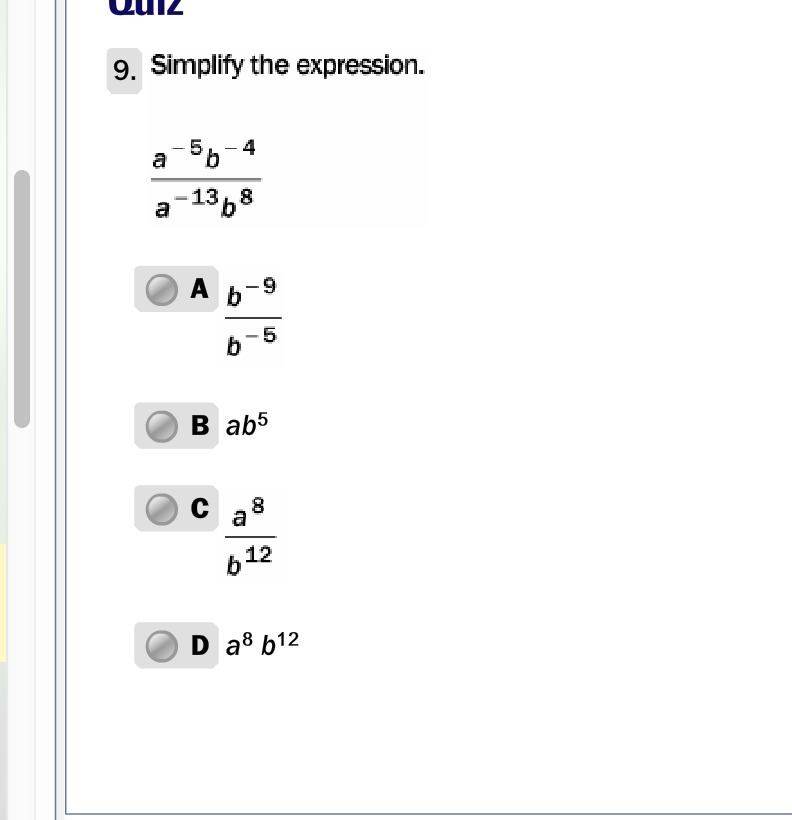The height and width of the screenshot is (820, 792).
Task: Mark radio button for answer C
Action: [162, 509]
